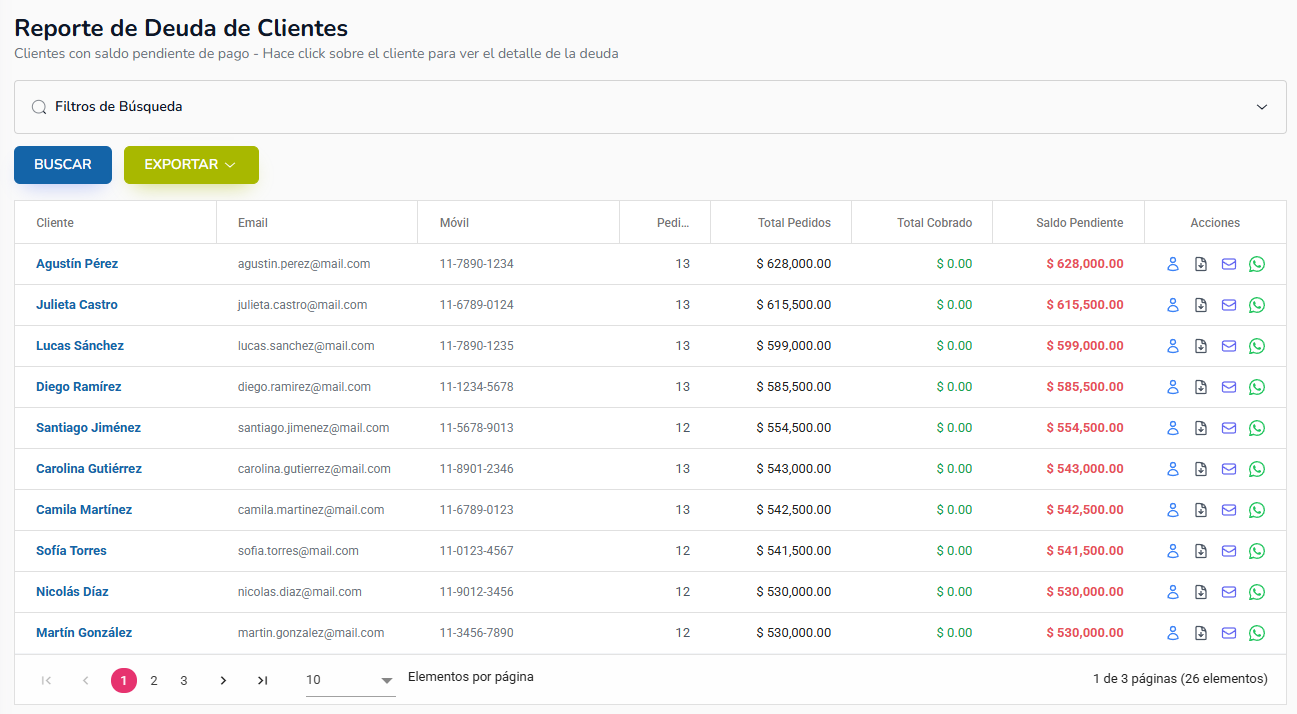Image resolution: width=1297 pixels, height=714 pixels.
Task: Click pending balance $ 541,500.00
Action: (x=1085, y=551)
